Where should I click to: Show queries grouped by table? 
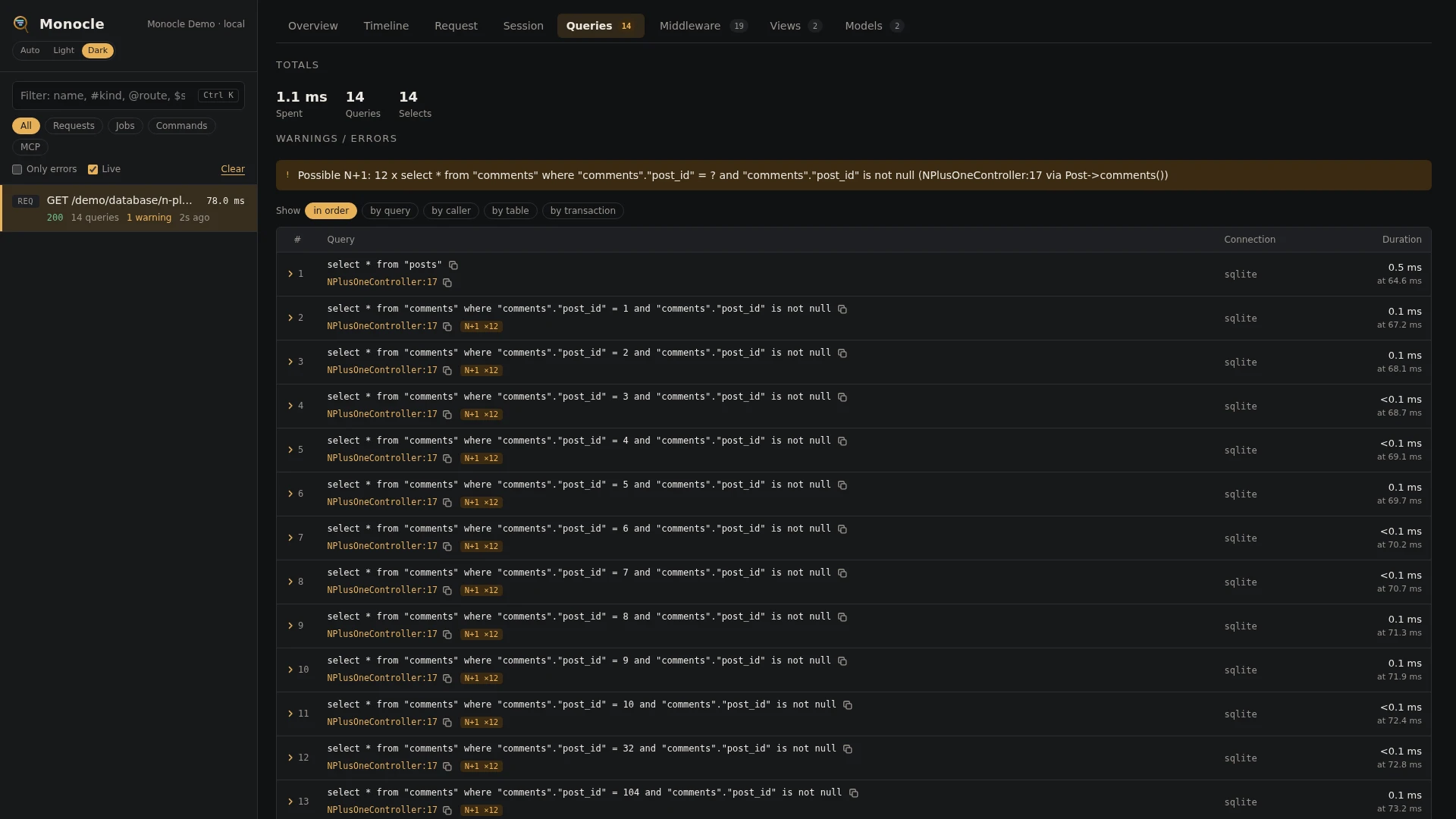510,211
